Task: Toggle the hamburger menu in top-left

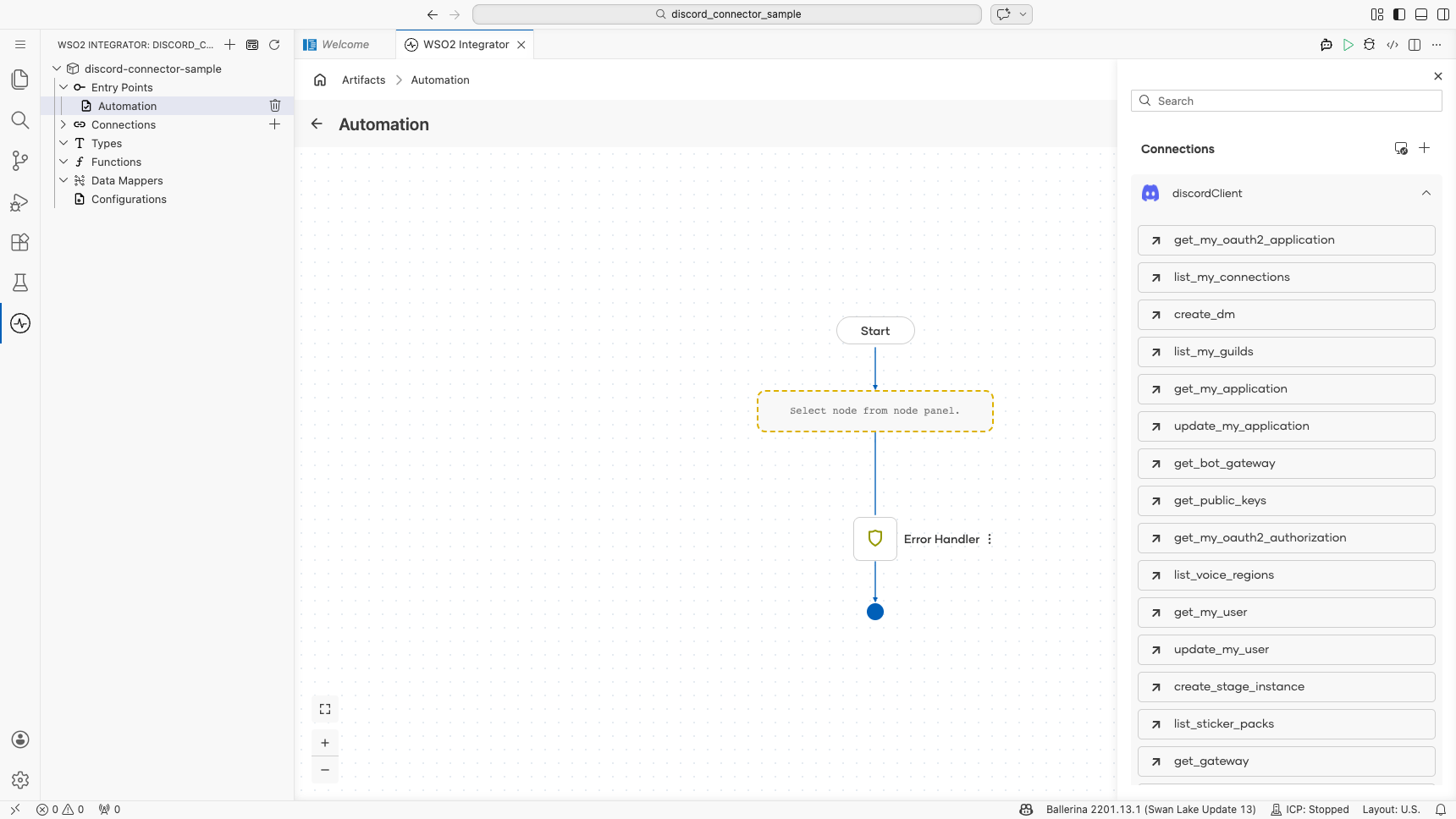Action: [20, 45]
